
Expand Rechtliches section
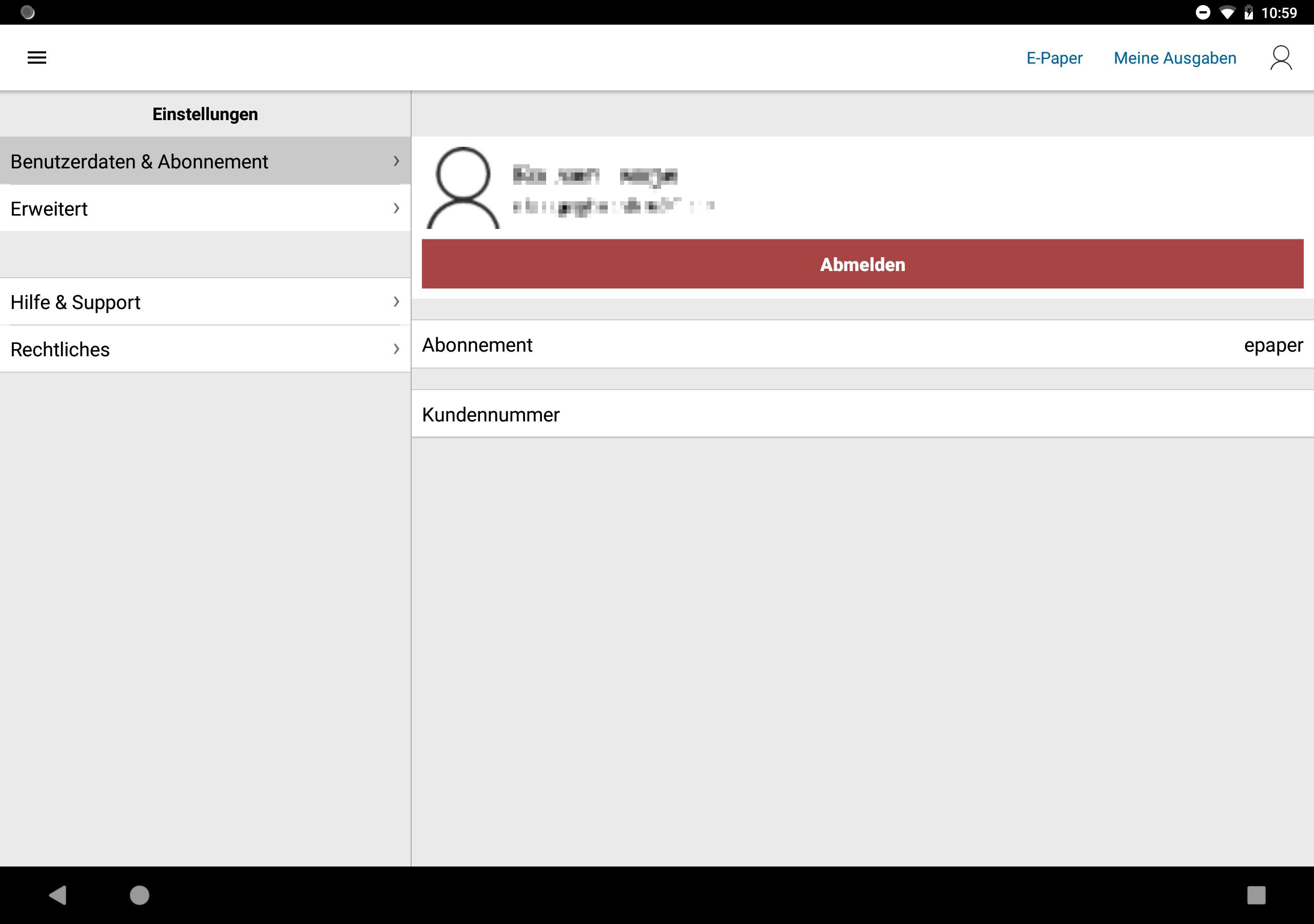point(205,349)
